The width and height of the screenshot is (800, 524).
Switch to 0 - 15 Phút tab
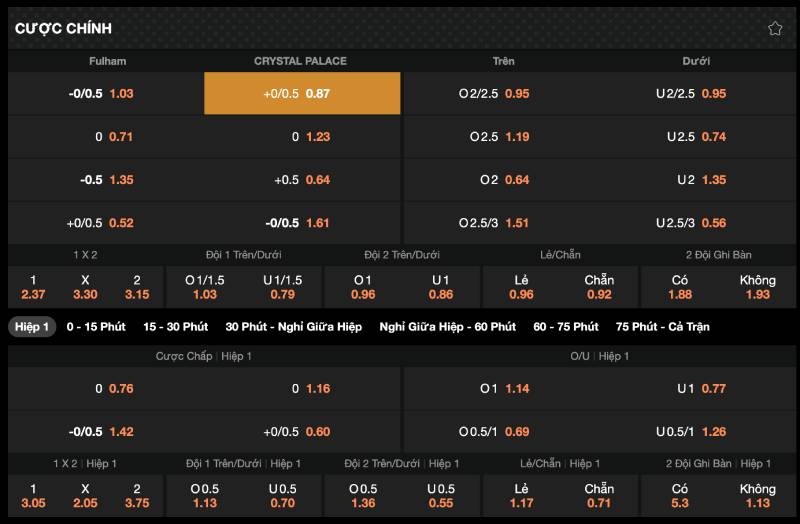pyautogui.click(x=96, y=327)
